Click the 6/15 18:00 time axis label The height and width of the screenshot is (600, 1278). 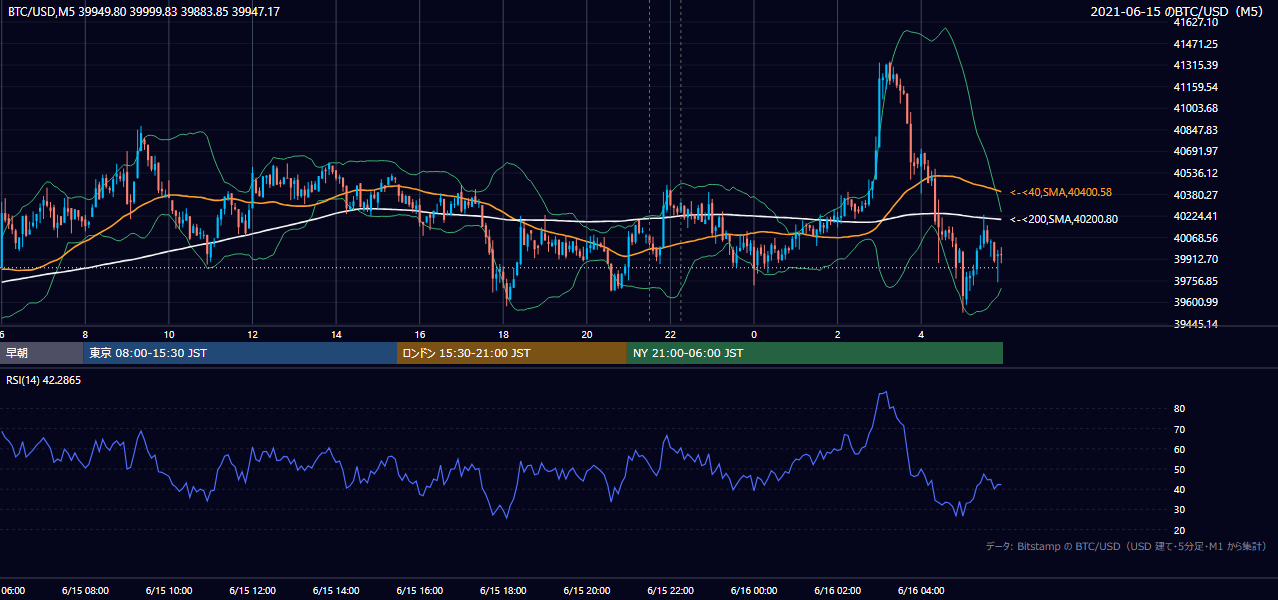pos(503,590)
